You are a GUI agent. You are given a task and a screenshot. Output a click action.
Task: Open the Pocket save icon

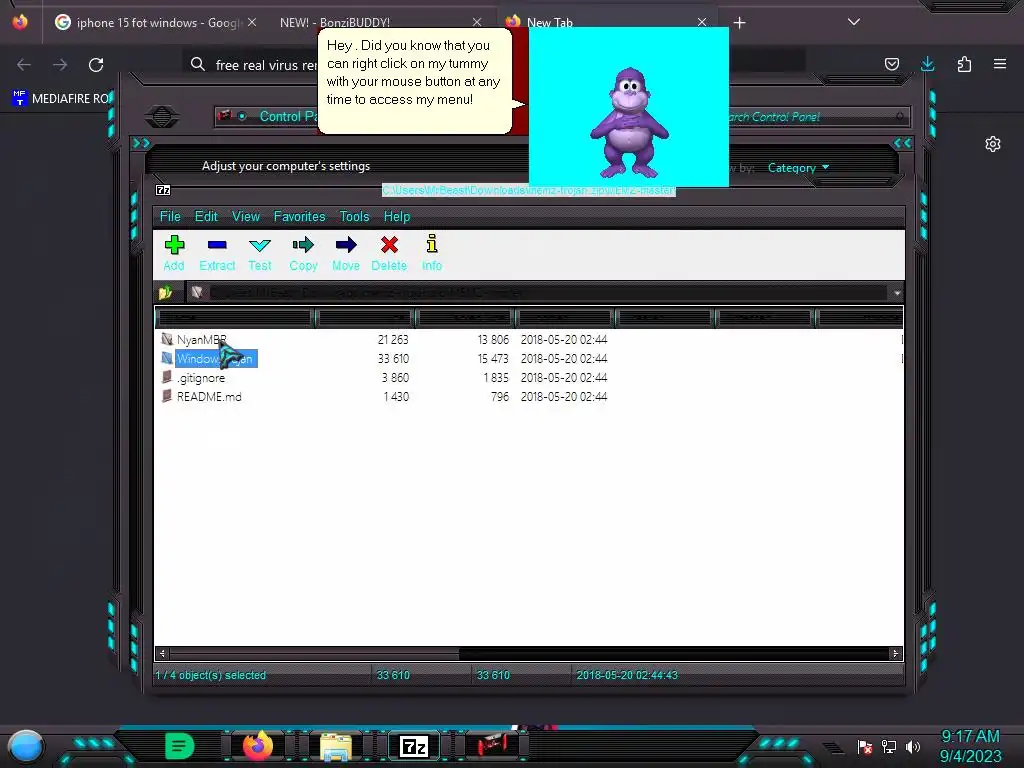click(x=891, y=64)
